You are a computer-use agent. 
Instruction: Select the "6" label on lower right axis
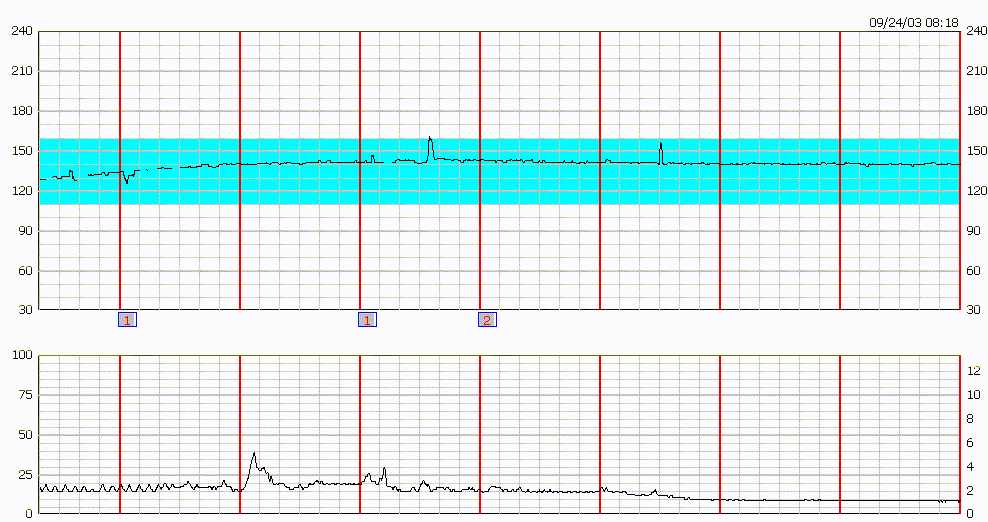coord(970,442)
